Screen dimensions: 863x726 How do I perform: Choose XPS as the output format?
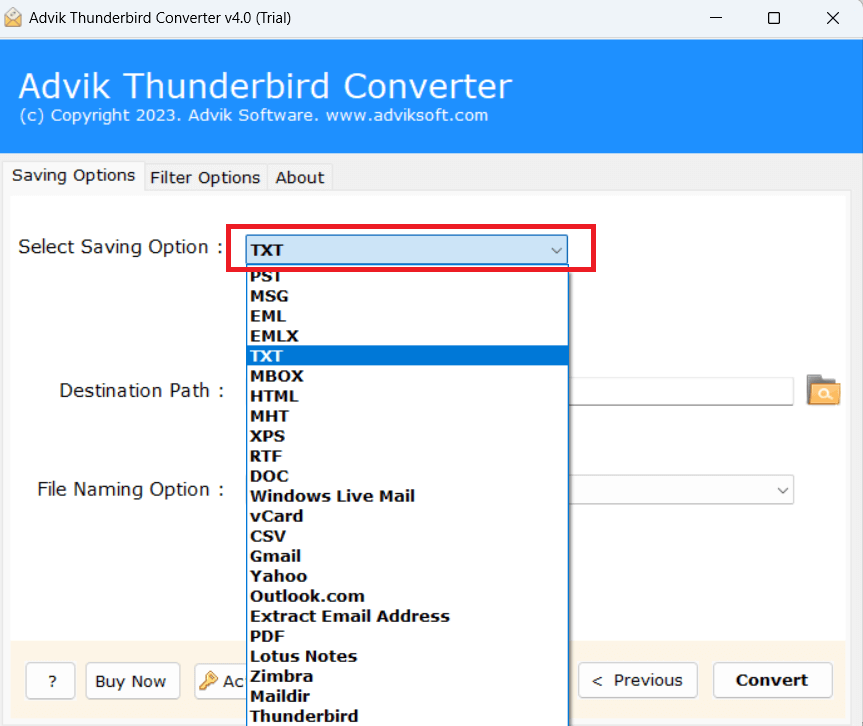(x=407, y=436)
